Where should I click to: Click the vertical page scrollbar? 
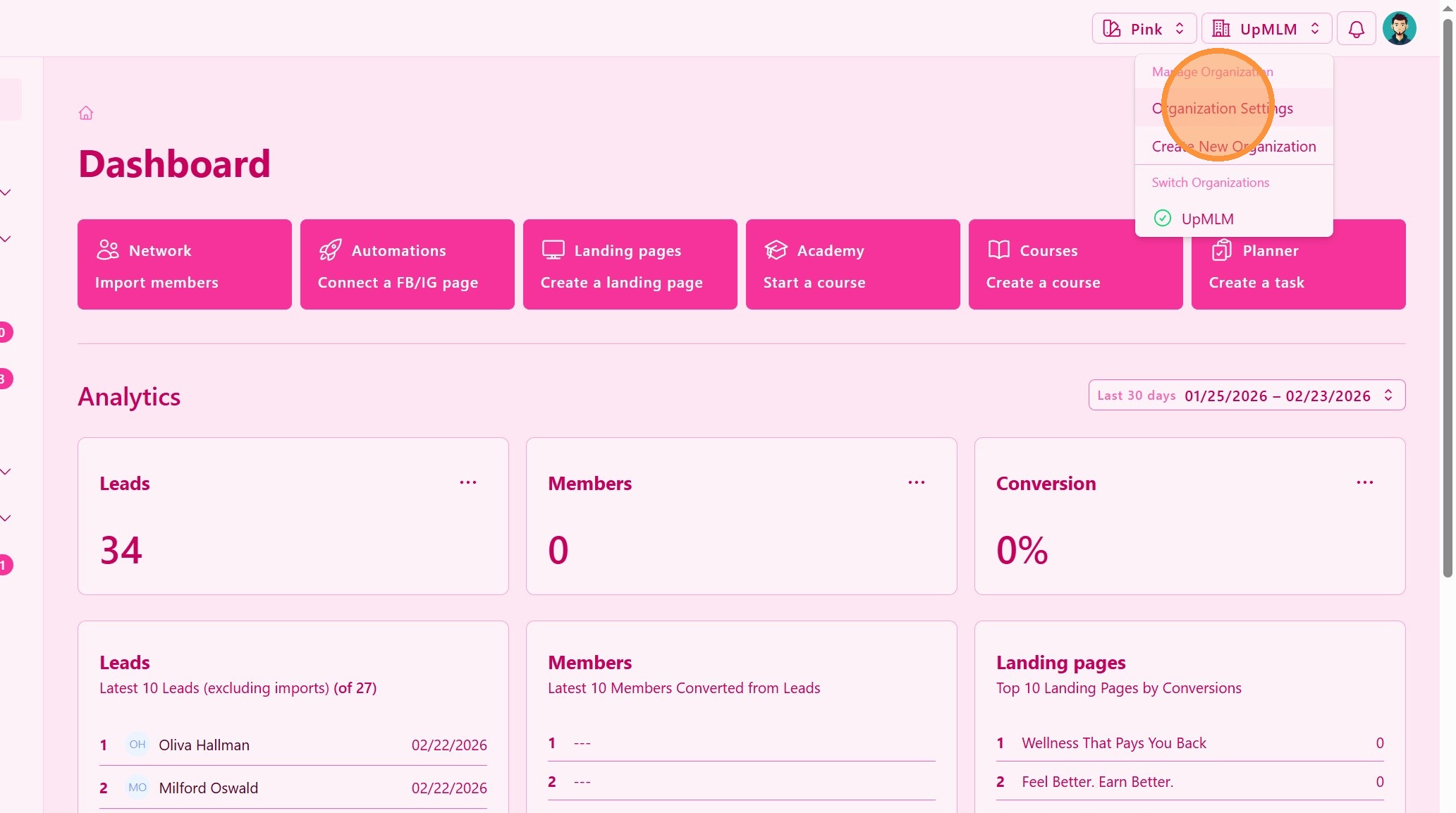(1448, 296)
